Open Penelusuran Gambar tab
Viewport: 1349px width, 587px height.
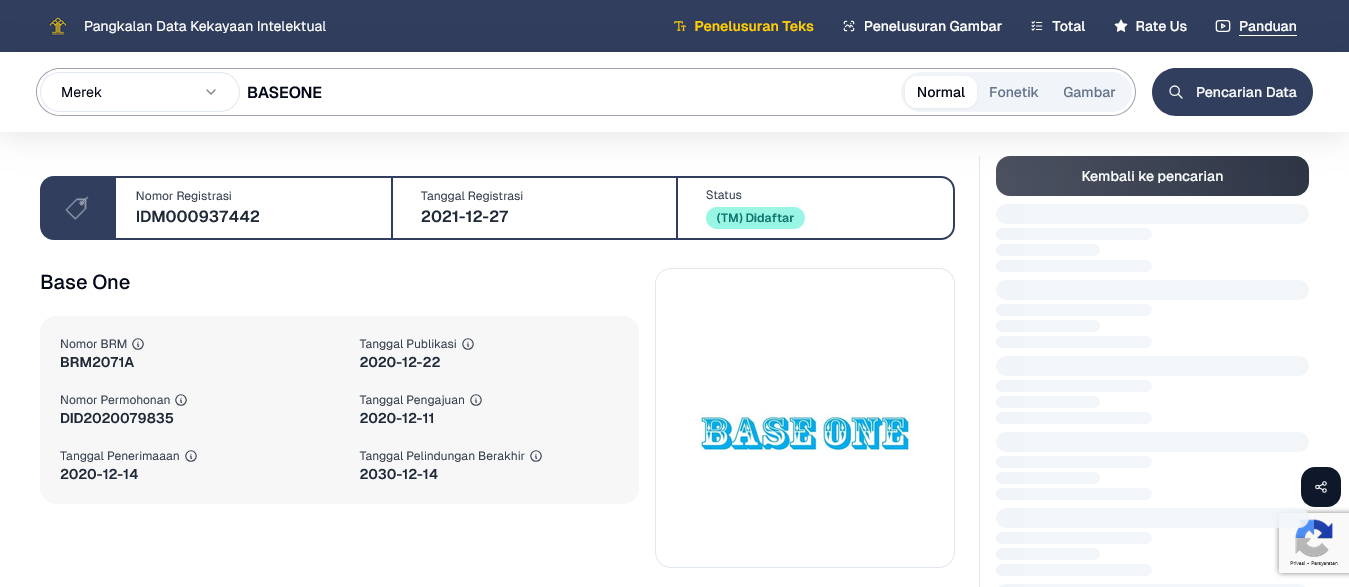(922, 26)
